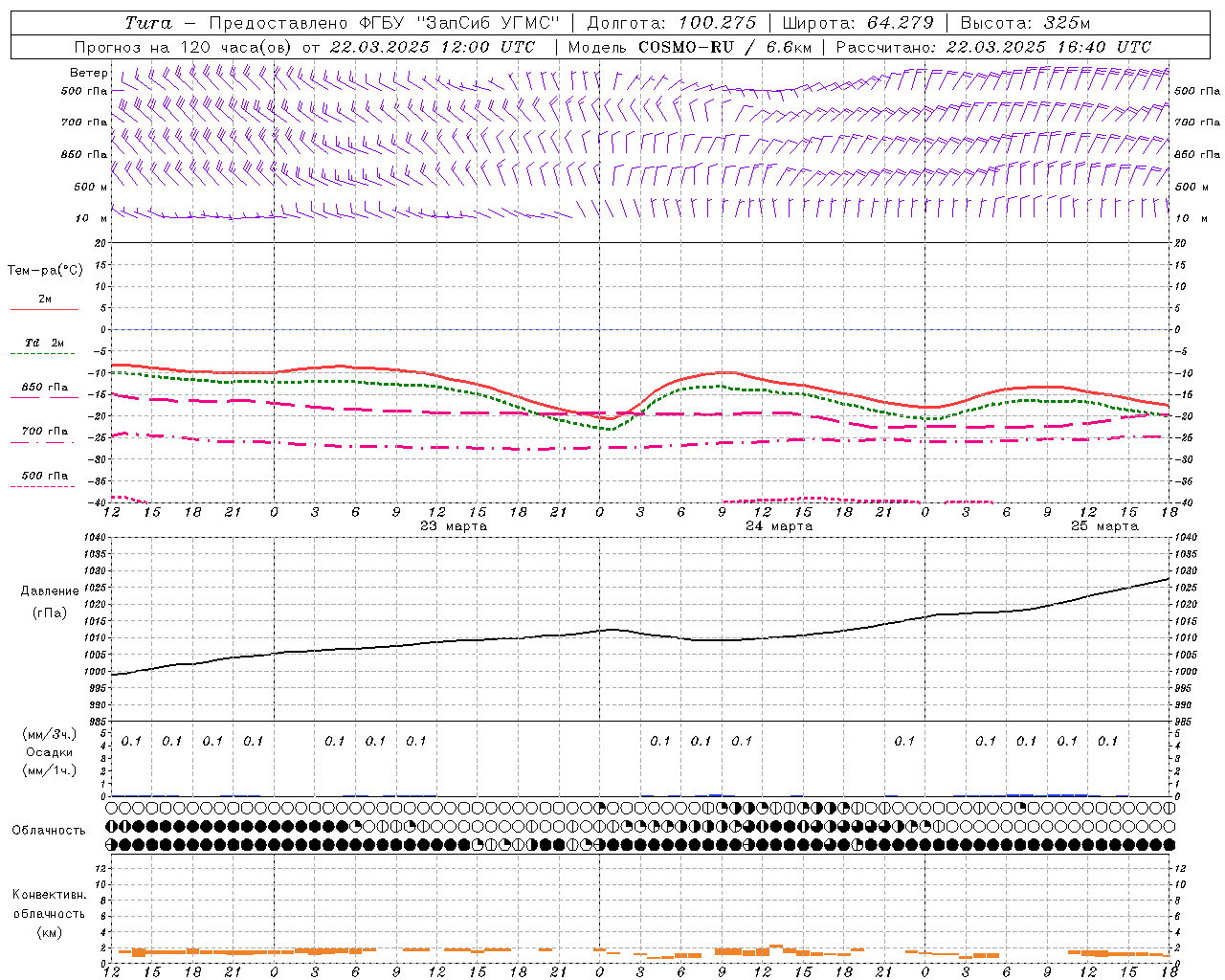Click the "500 гПа" entry in temperature legend

pos(45,476)
